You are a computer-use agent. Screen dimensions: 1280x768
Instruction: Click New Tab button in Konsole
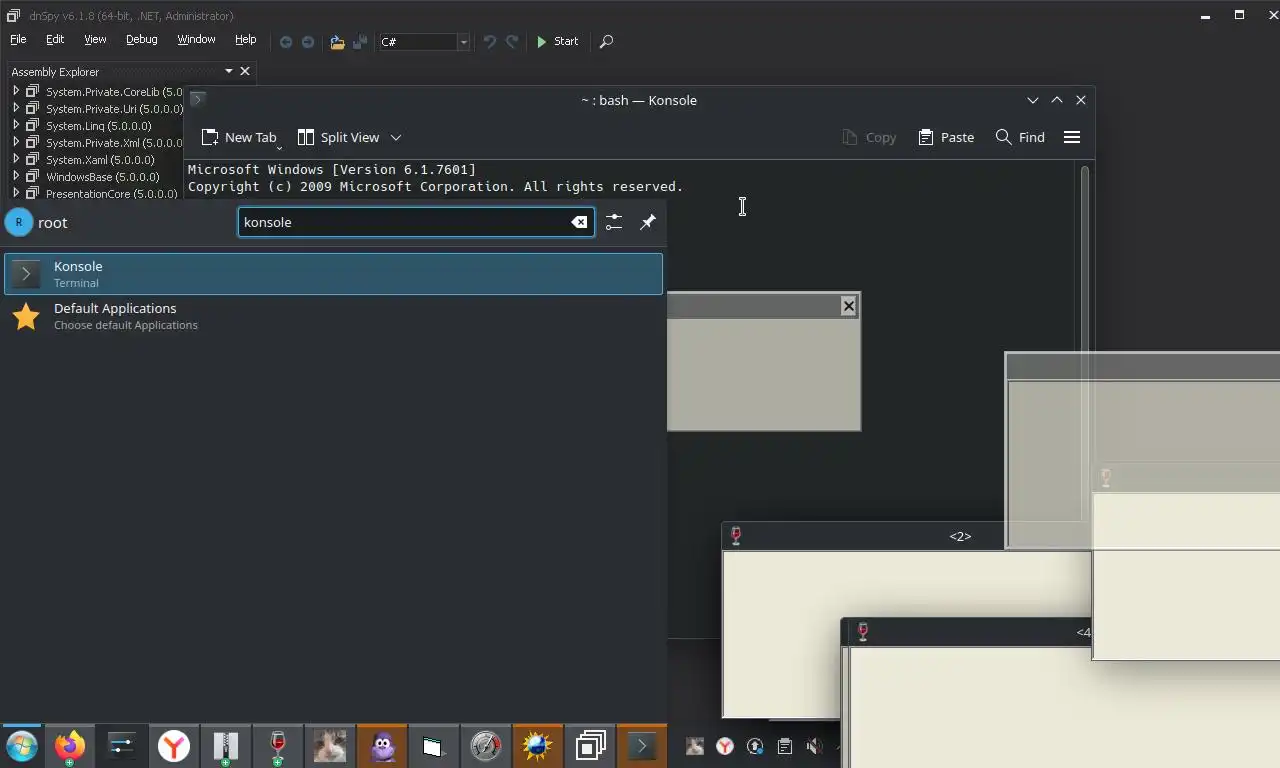click(x=238, y=137)
